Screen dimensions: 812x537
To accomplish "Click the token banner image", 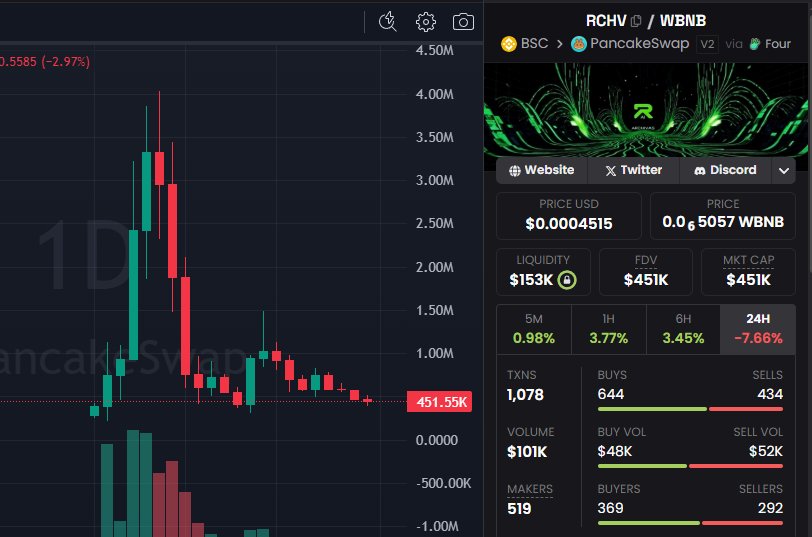I will click(646, 110).
